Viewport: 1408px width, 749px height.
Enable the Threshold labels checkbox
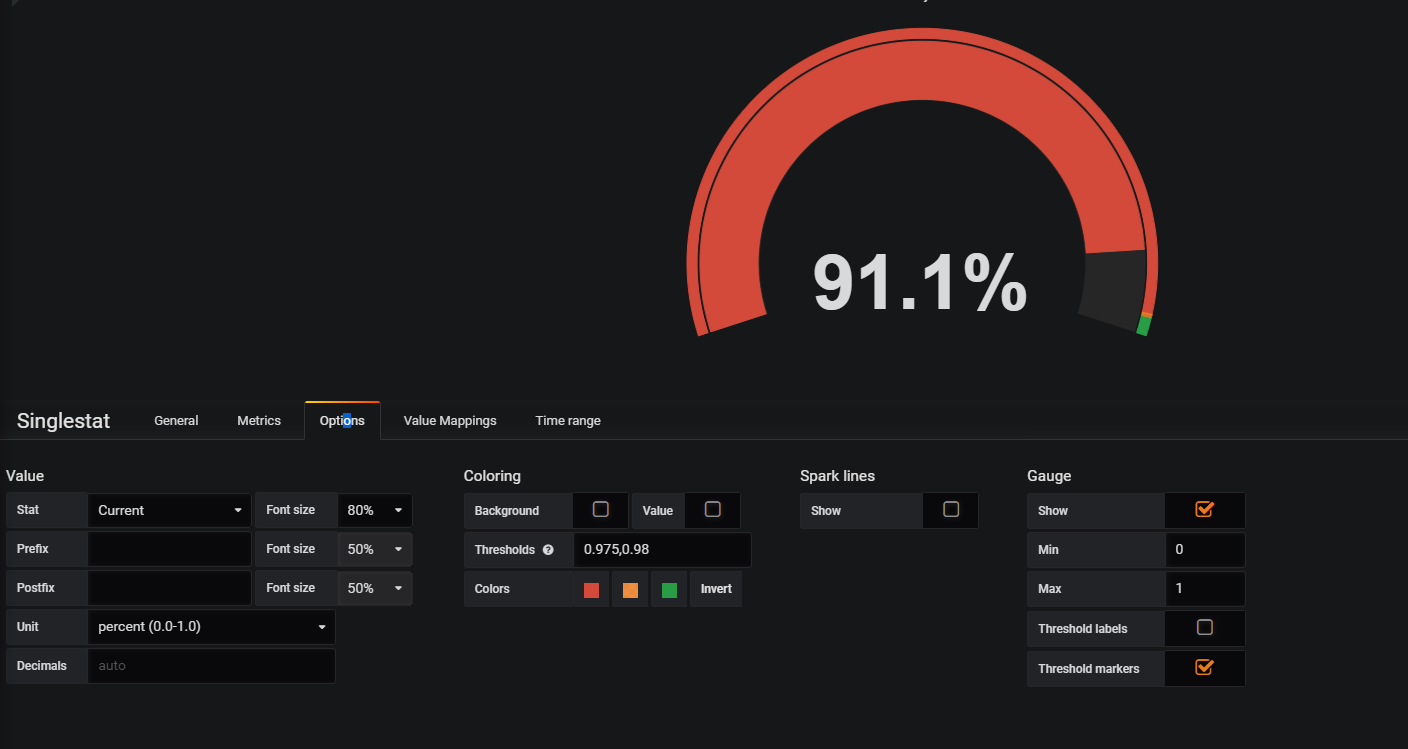coord(1205,627)
